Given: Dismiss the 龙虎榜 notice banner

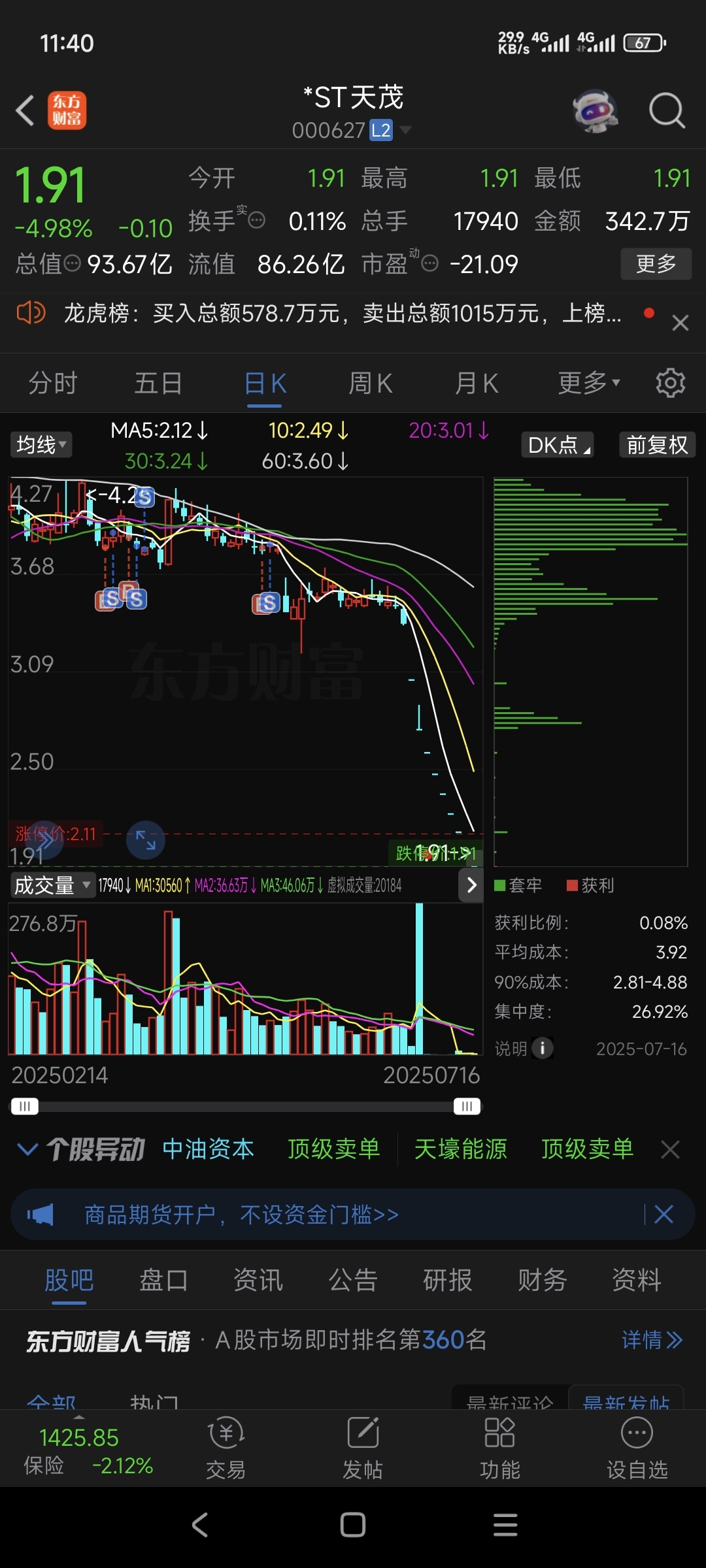Looking at the screenshot, I should [x=681, y=323].
